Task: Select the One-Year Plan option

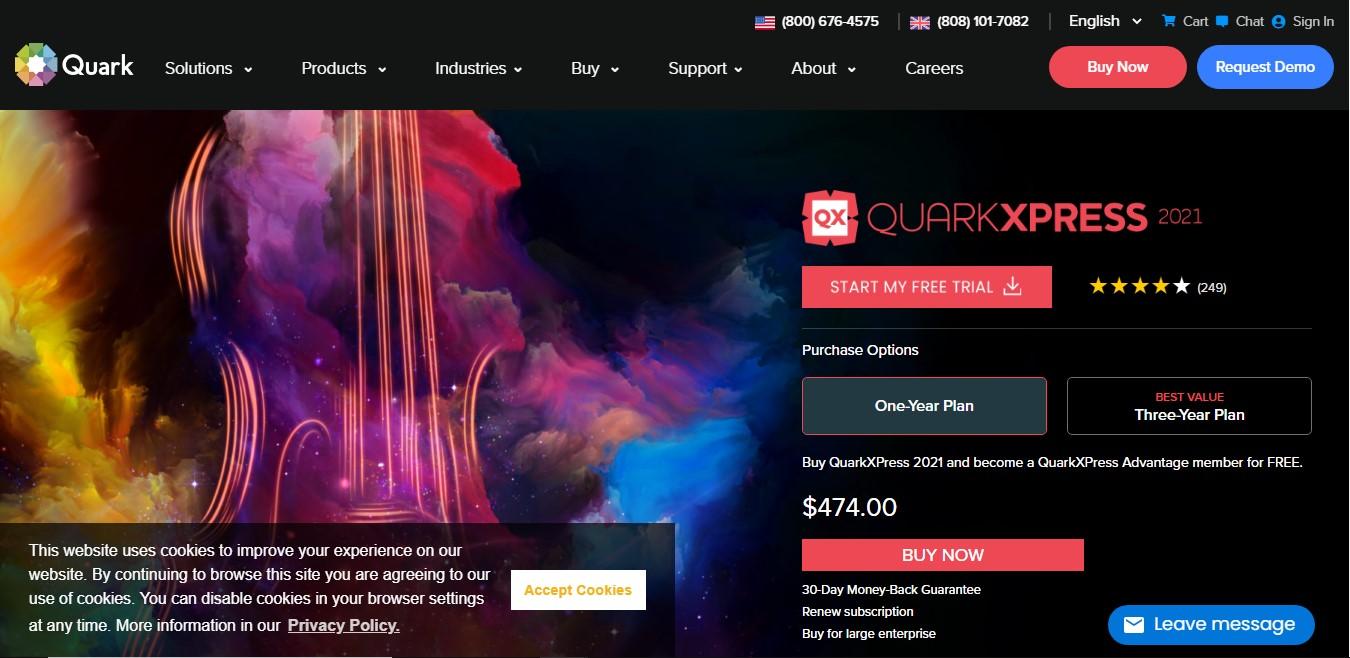Action: [x=924, y=406]
